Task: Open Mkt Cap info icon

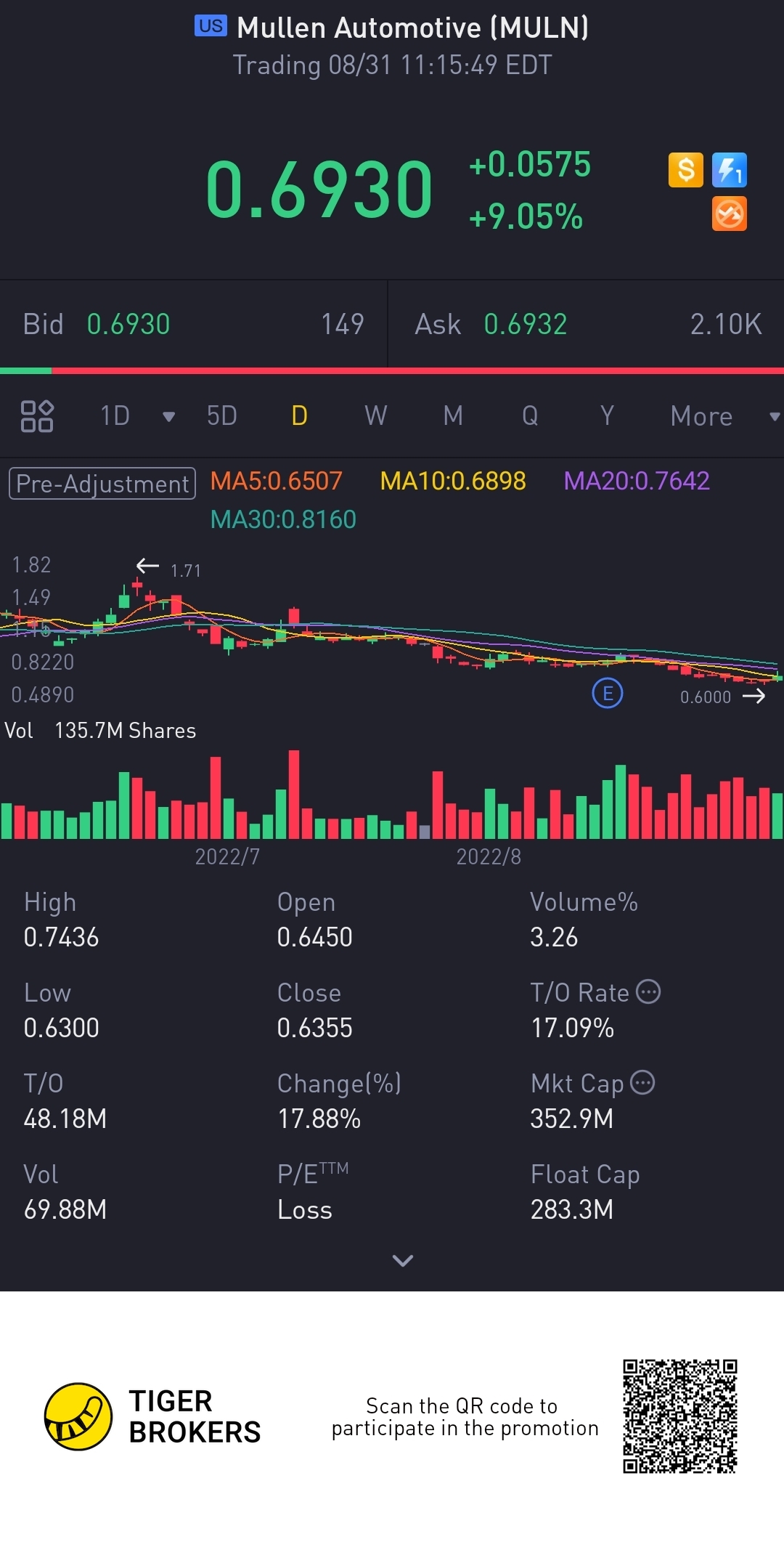Action: tap(642, 1082)
